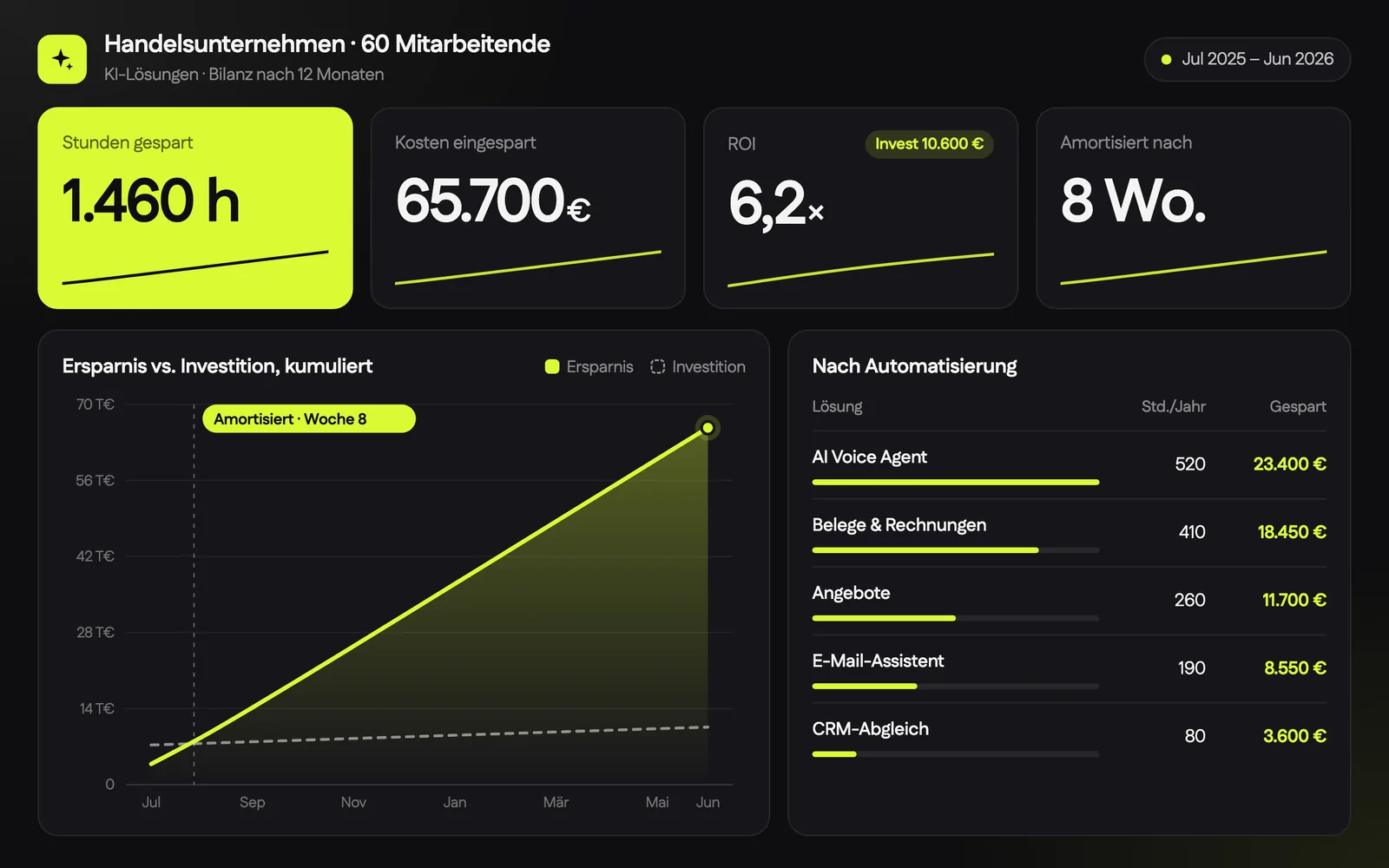The height and width of the screenshot is (868, 1389).
Task: Click the Lösung column header
Action: 838,406
